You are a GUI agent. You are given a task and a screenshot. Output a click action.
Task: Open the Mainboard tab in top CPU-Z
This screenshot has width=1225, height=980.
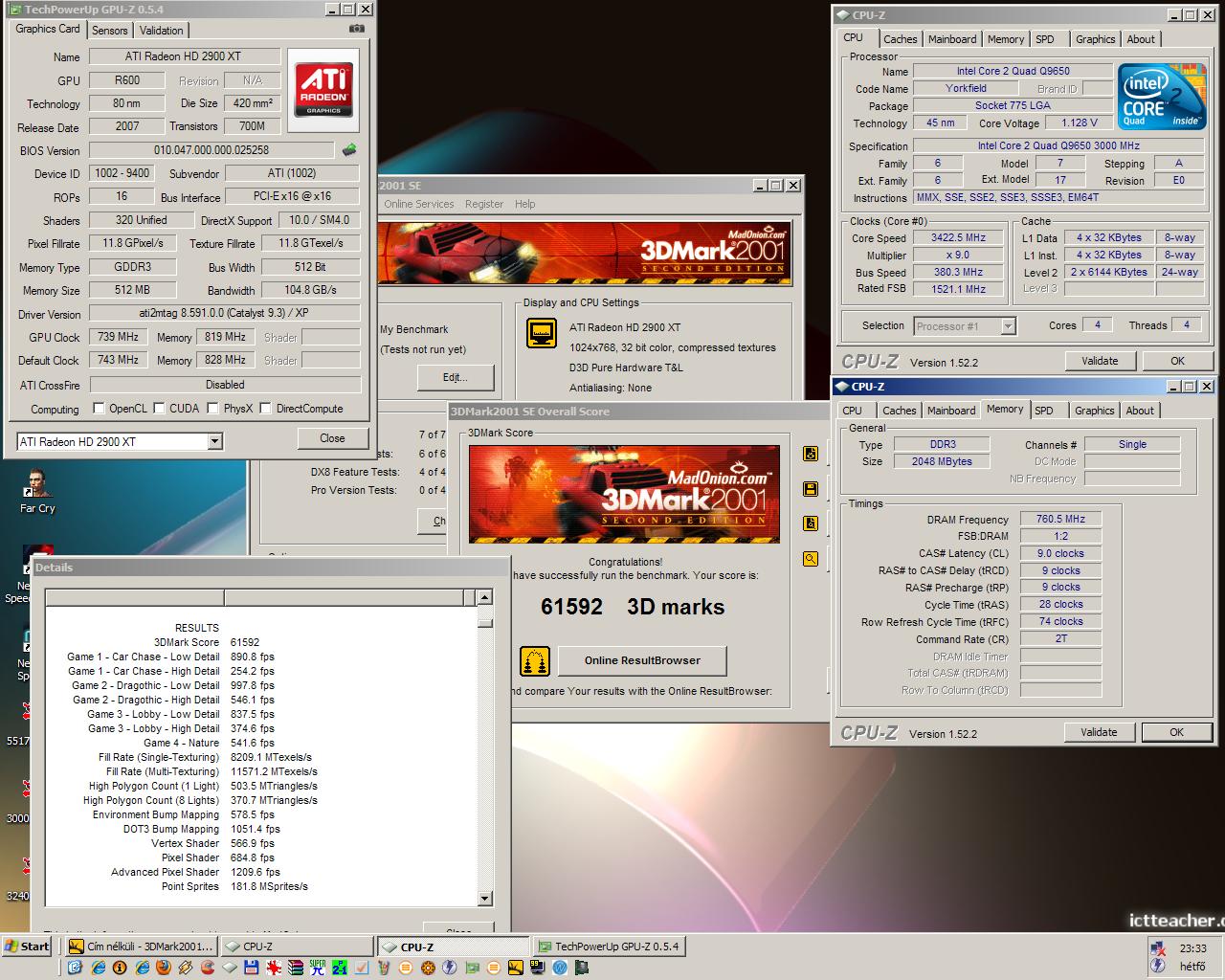point(952,39)
